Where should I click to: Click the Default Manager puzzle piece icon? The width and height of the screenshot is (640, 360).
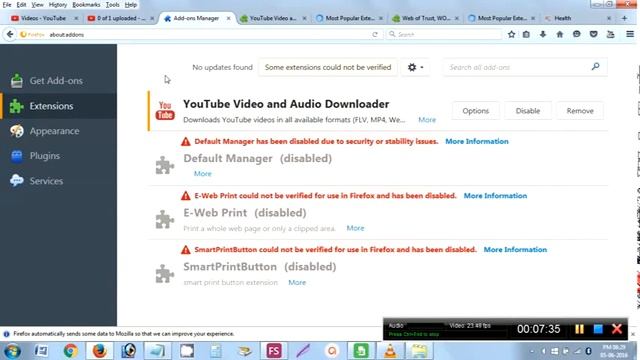[x=165, y=165]
